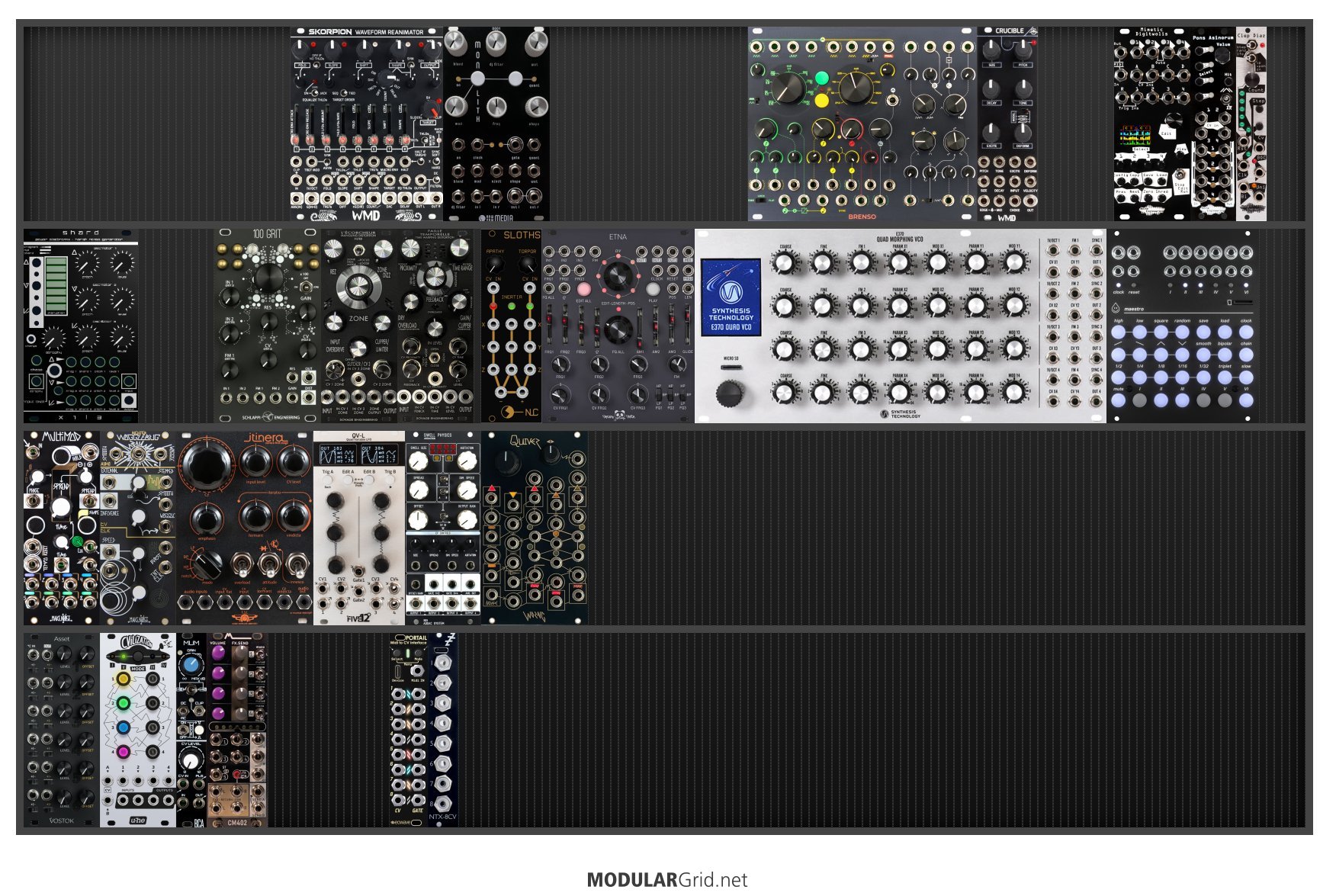Click the E370 encoder knob below Micro SD

[x=730, y=393]
